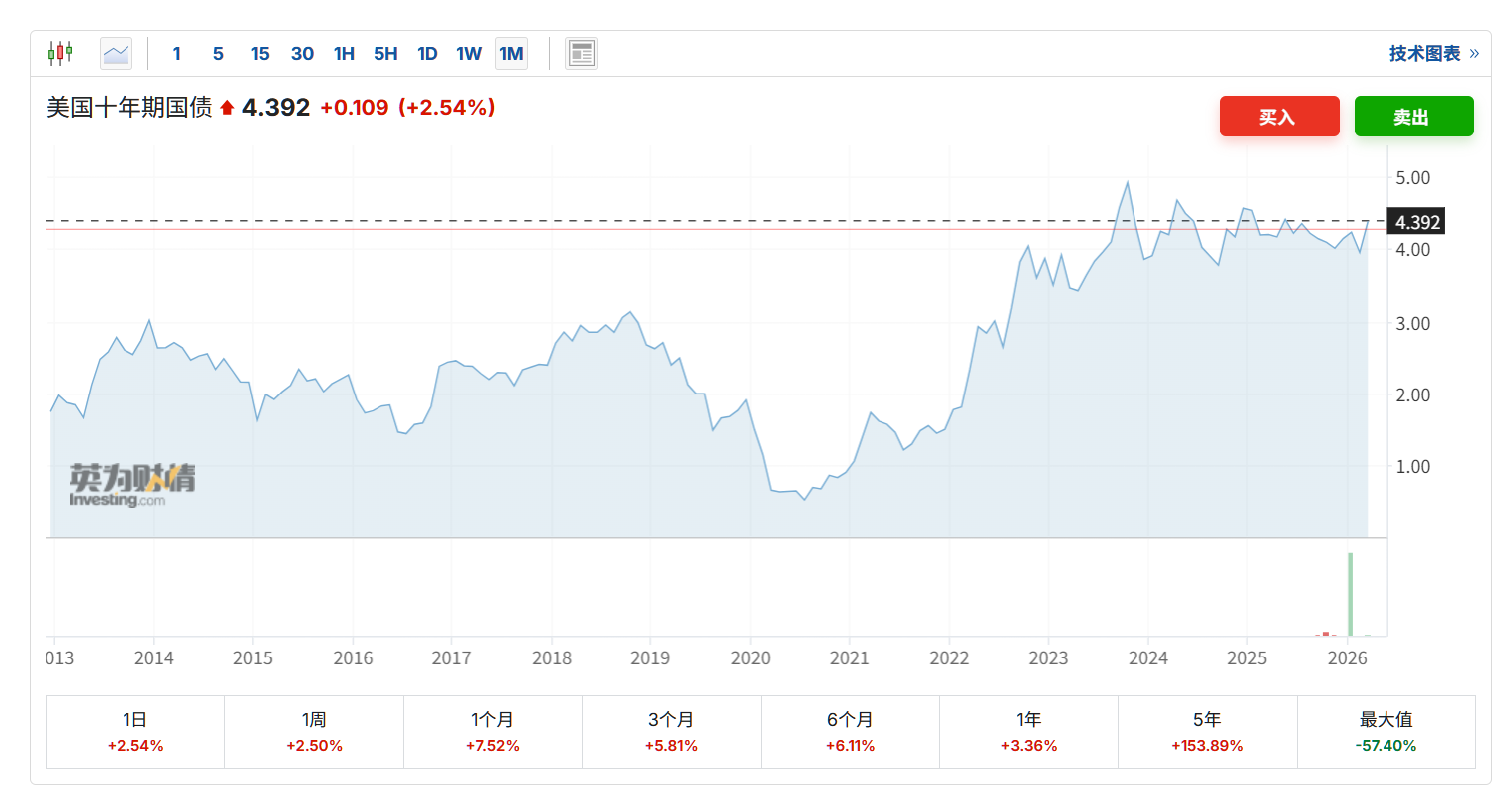Select the 1年 performance cell

click(x=1028, y=732)
